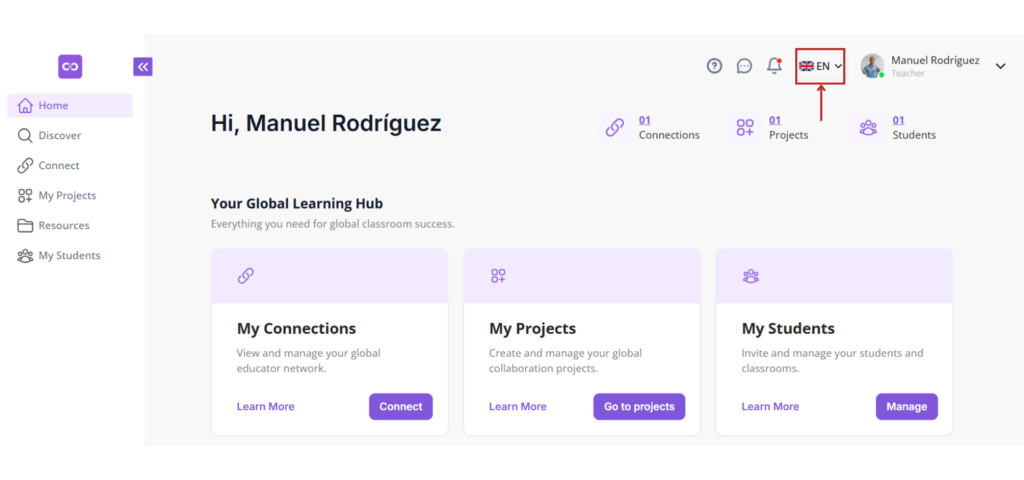Collapse the sidebar with double-chevron button

(x=143, y=66)
